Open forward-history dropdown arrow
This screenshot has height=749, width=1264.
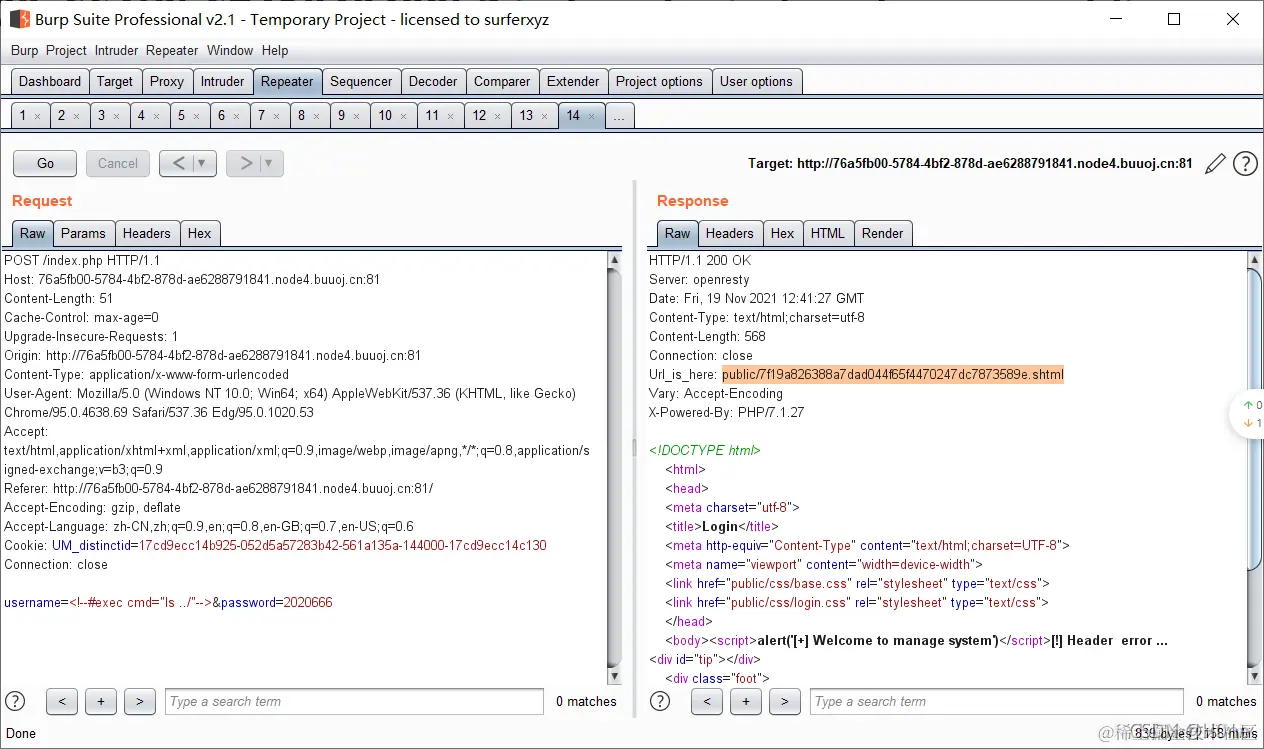click(271, 163)
